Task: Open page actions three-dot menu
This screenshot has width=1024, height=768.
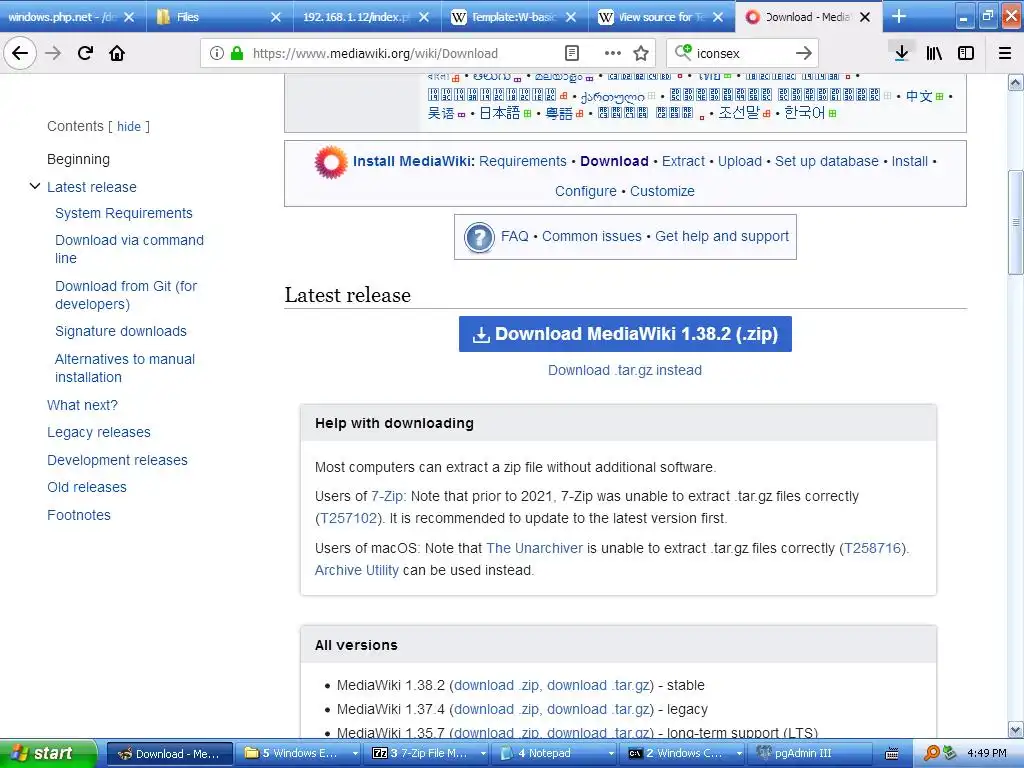Action: pyautogui.click(x=613, y=53)
